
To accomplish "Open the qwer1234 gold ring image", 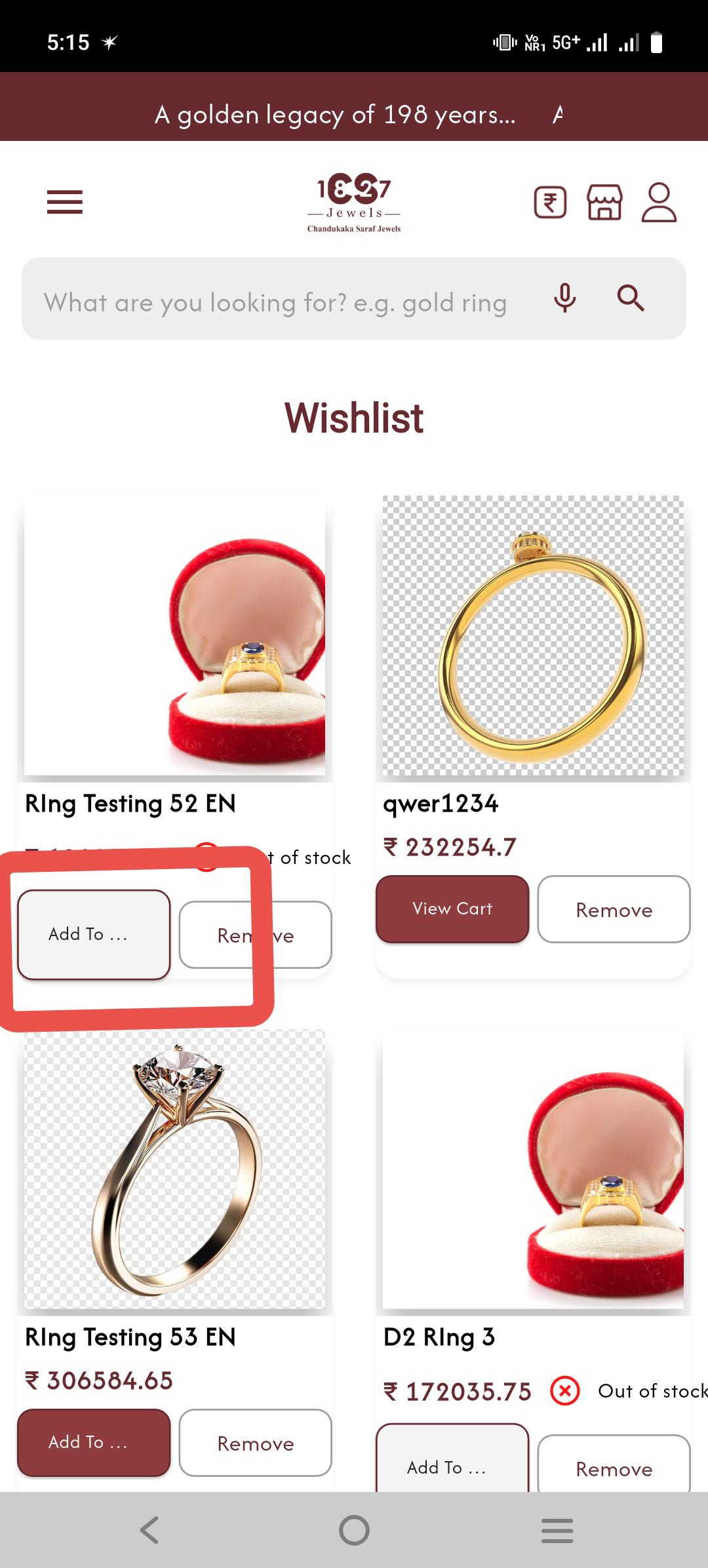I will 533,636.
